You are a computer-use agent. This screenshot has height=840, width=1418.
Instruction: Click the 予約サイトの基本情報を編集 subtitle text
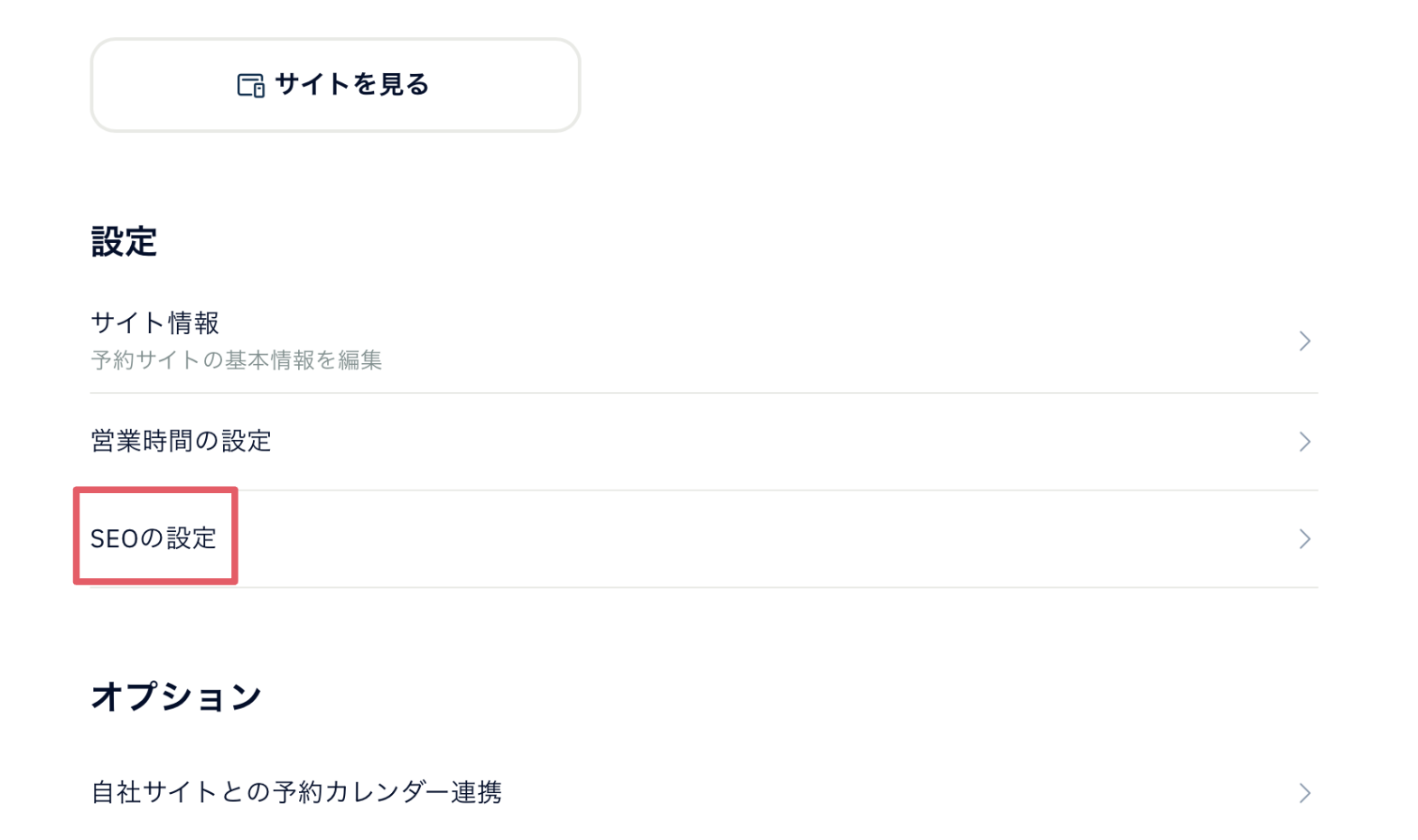coord(237,360)
